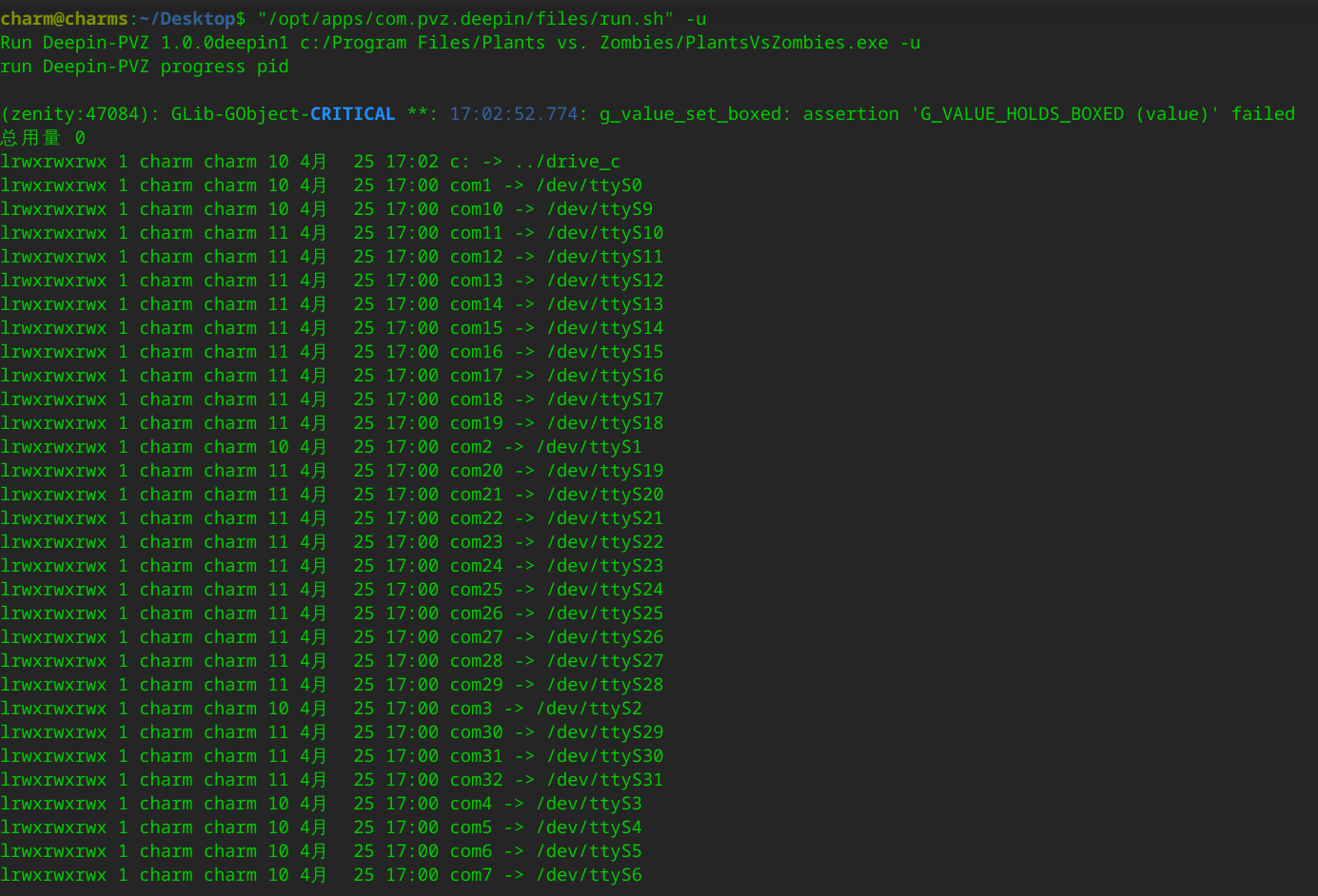Click the 17:02:52.774 timestamp

click(514, 114)
